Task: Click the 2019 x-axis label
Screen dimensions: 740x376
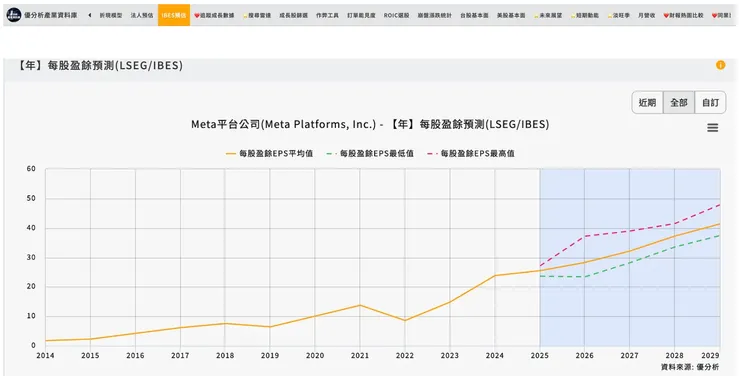Action: [270, 355]
